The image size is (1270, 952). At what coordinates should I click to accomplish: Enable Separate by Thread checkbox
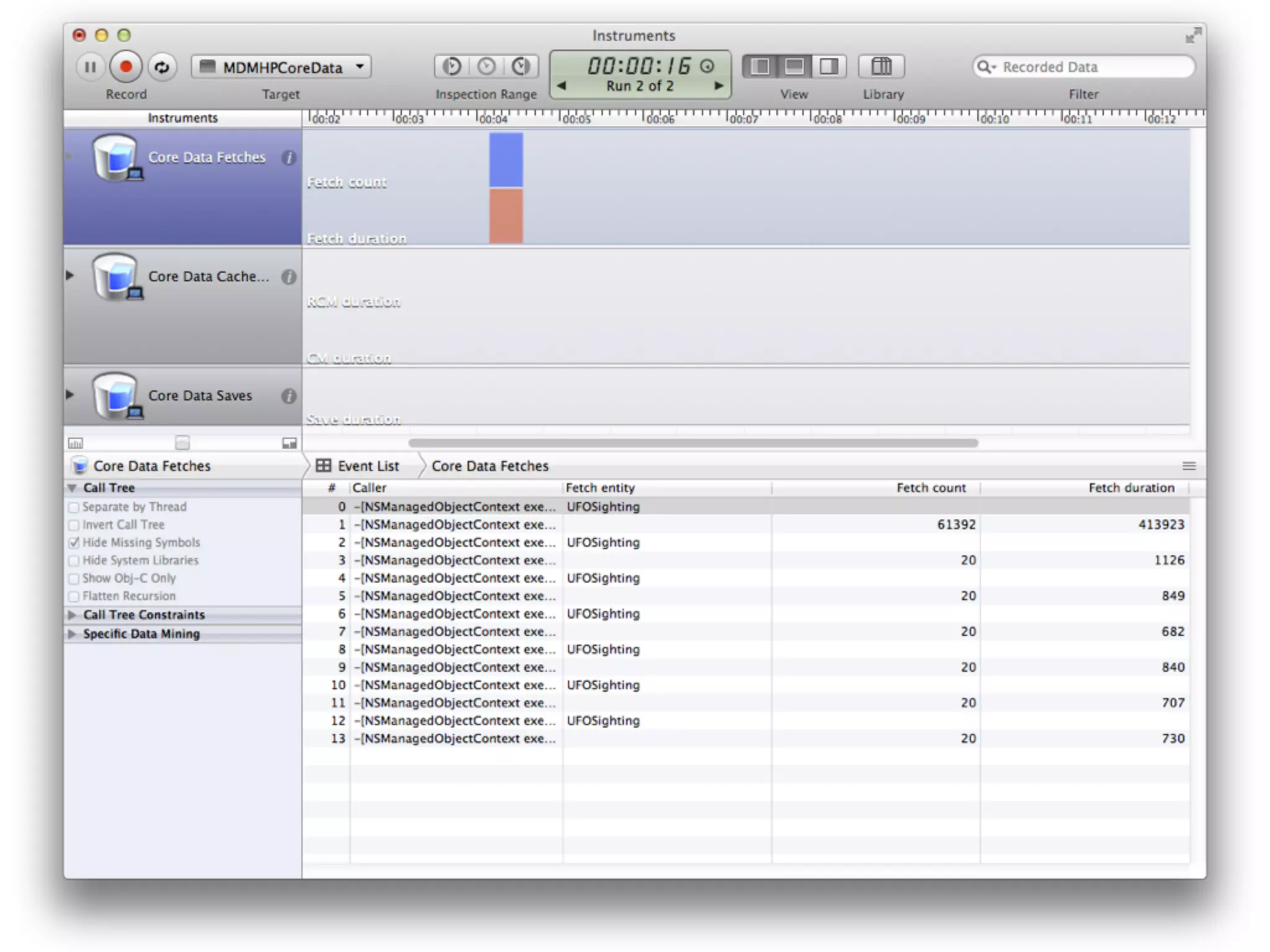click(74, 507)
